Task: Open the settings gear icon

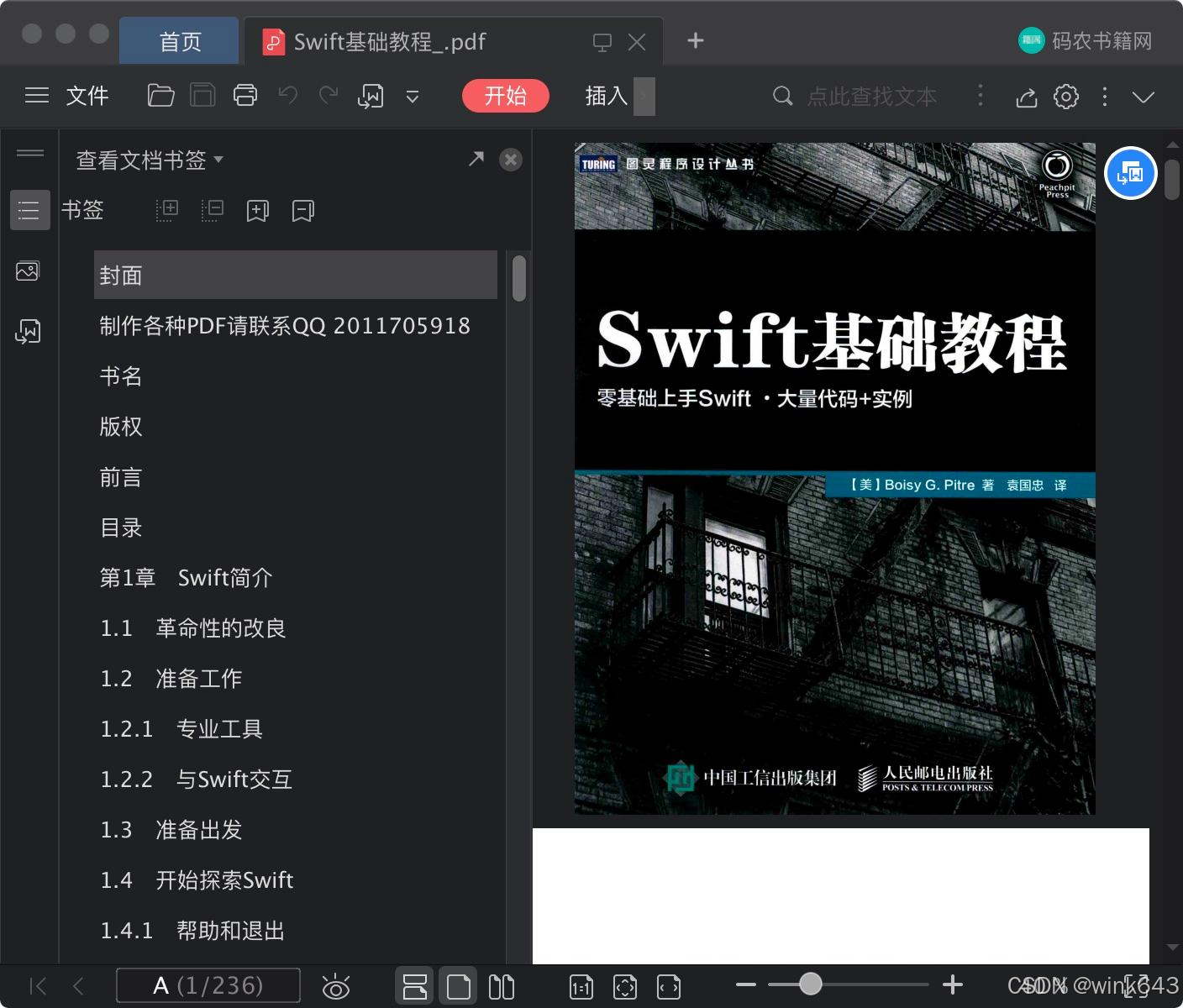Action: point(1066,96)
